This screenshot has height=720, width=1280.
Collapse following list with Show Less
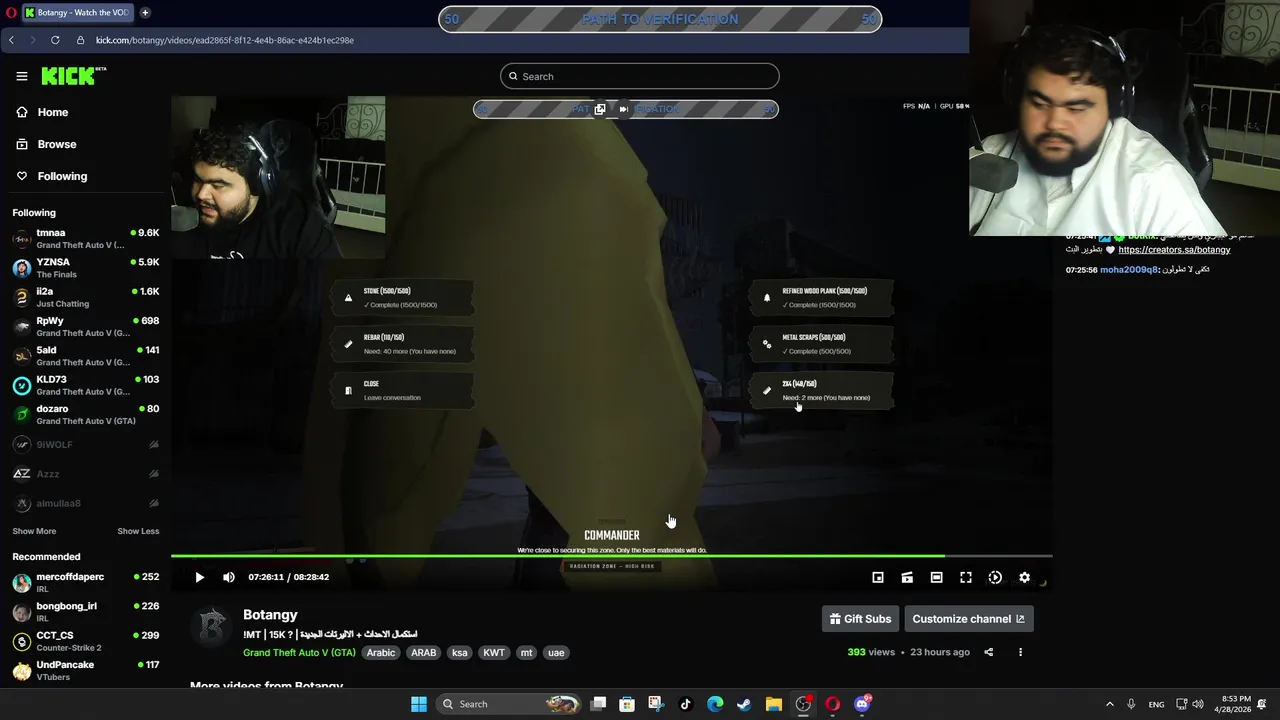point(138,531)
